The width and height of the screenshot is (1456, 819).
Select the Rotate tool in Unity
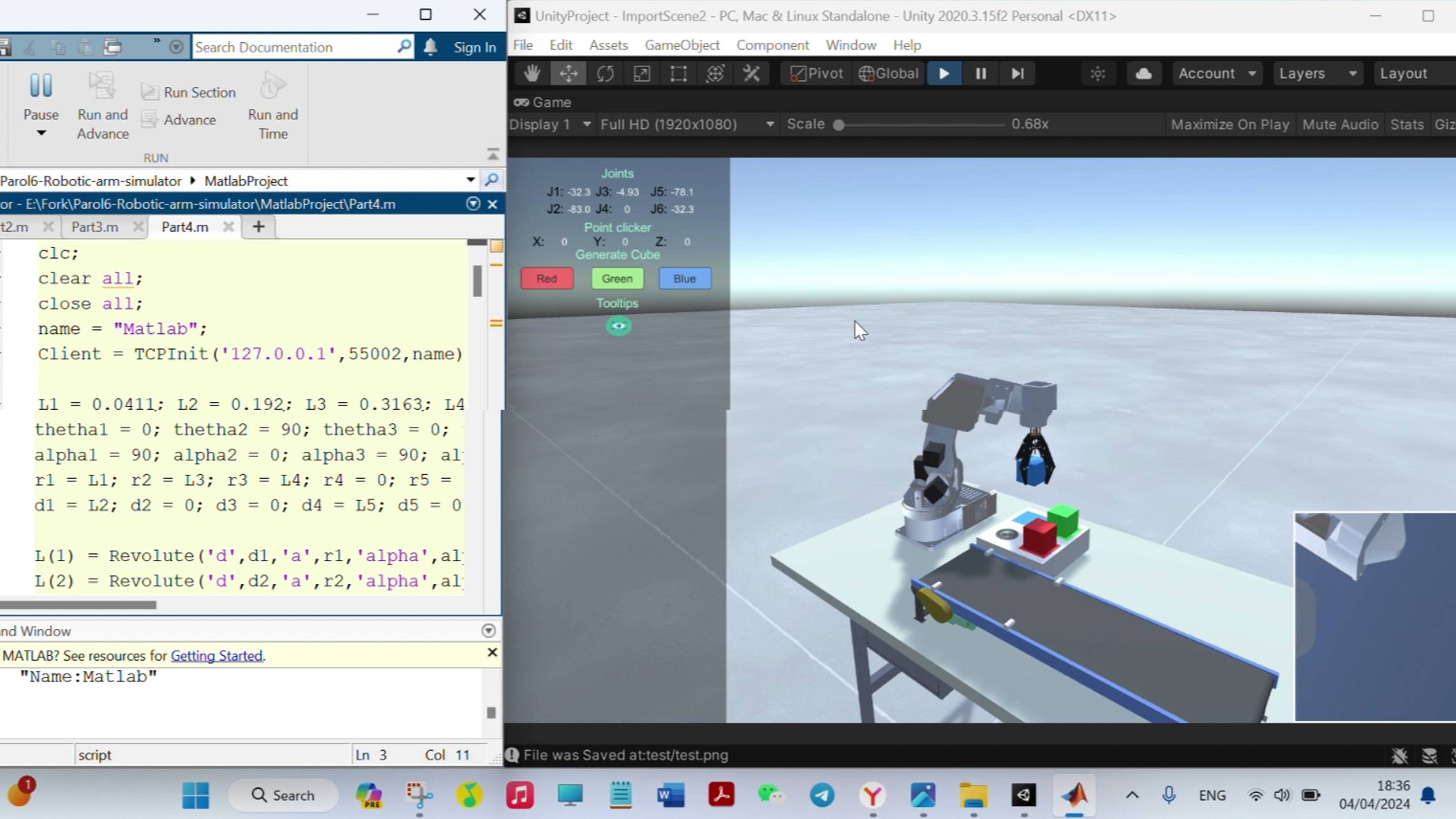pyautogui.click(x=605, y=73)
